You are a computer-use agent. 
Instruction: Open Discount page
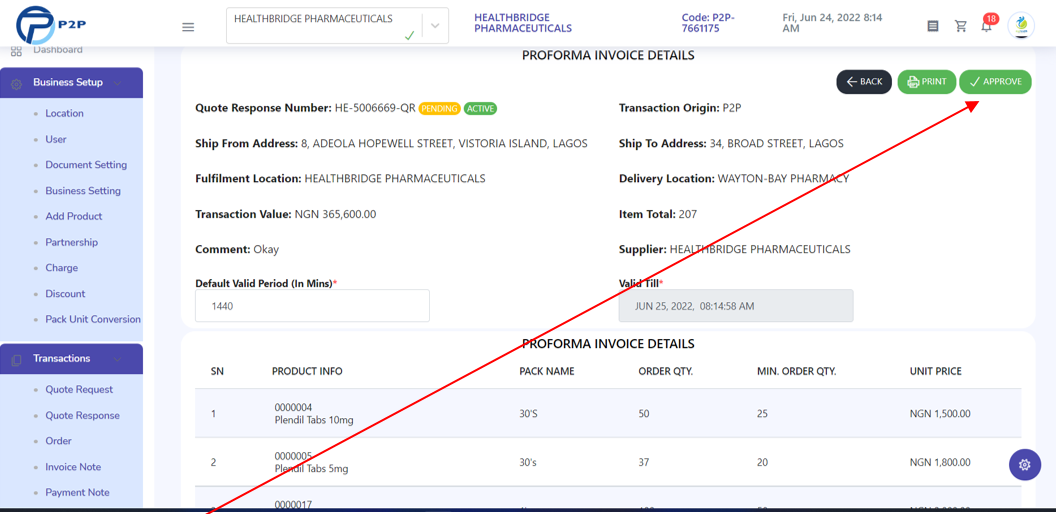point(65,294)
